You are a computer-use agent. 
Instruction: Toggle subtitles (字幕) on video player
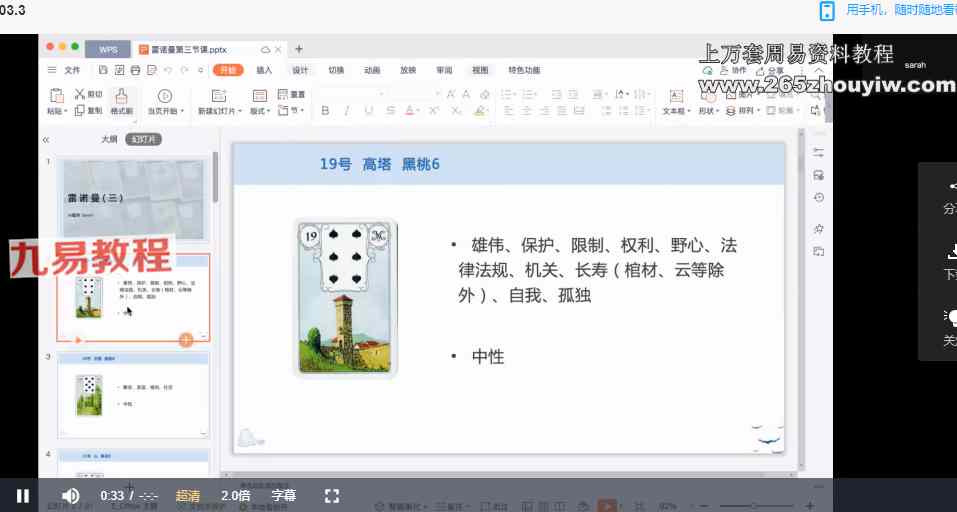tap(284, 495)
